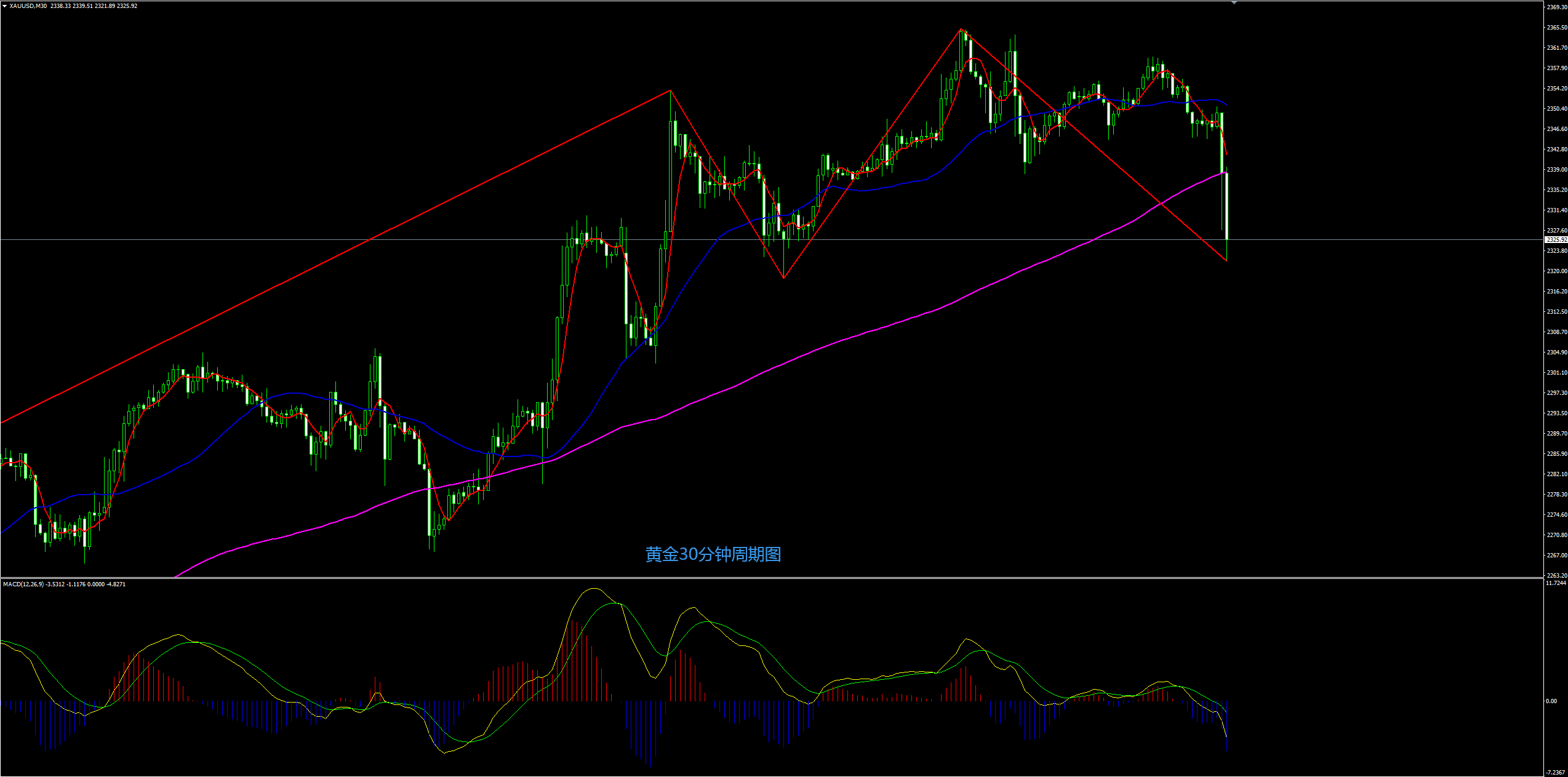The image size is (1568, 777).
Task: Open the chart menu triangle beside XAUUSD,M30
Action: pyautogui.click(x=4, y=6)
